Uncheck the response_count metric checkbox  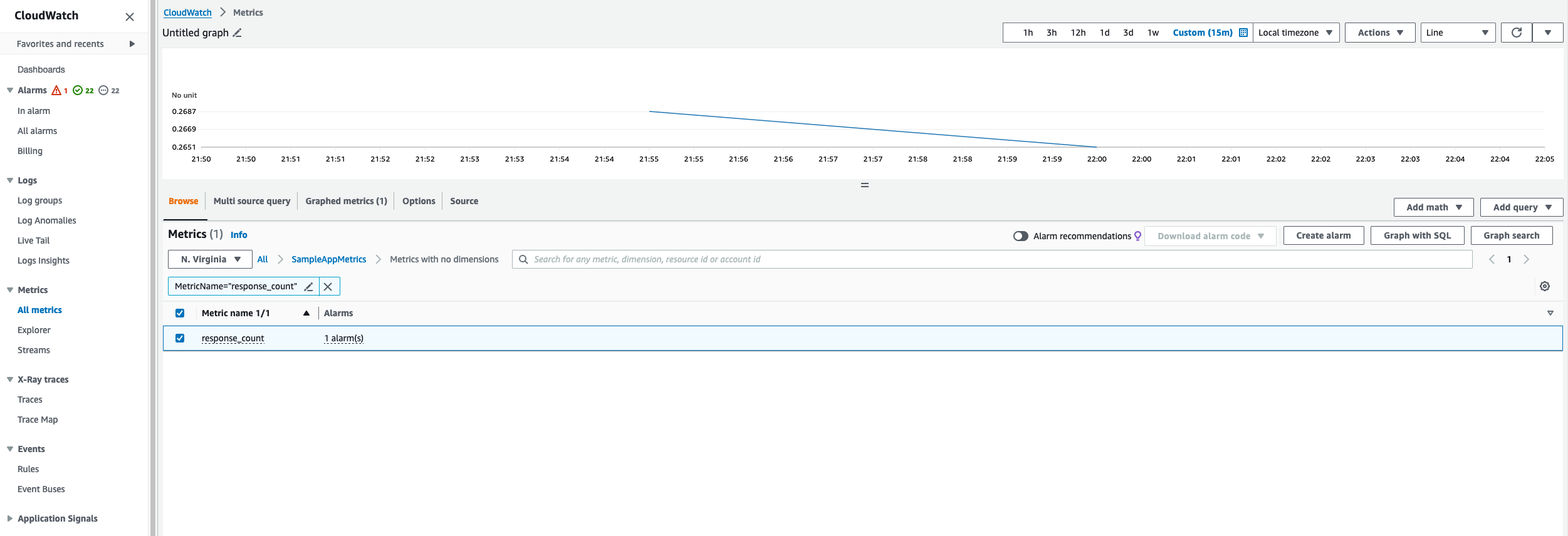coord(180,338)
